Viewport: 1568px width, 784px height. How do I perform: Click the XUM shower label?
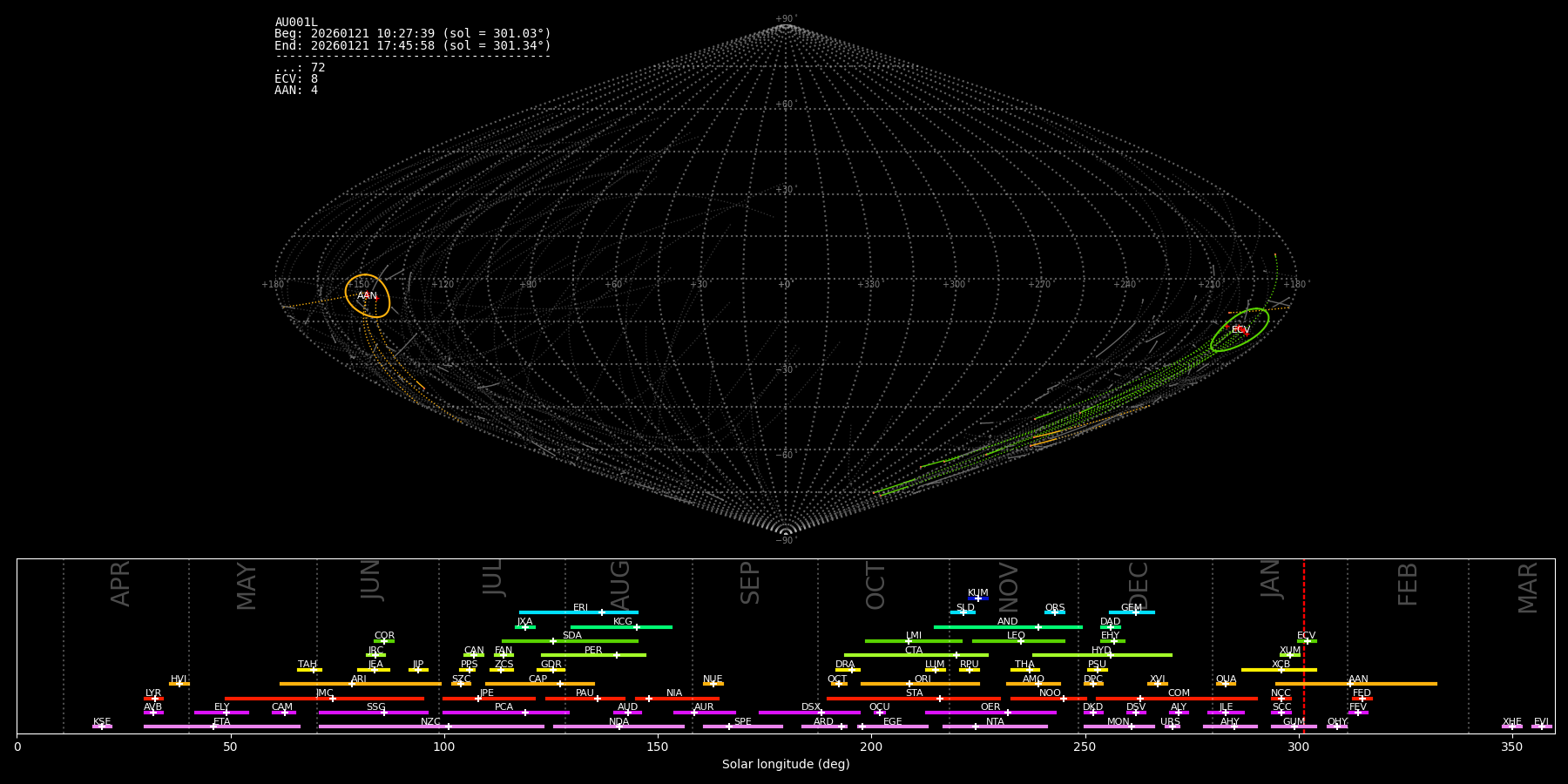pos(1290,651)
